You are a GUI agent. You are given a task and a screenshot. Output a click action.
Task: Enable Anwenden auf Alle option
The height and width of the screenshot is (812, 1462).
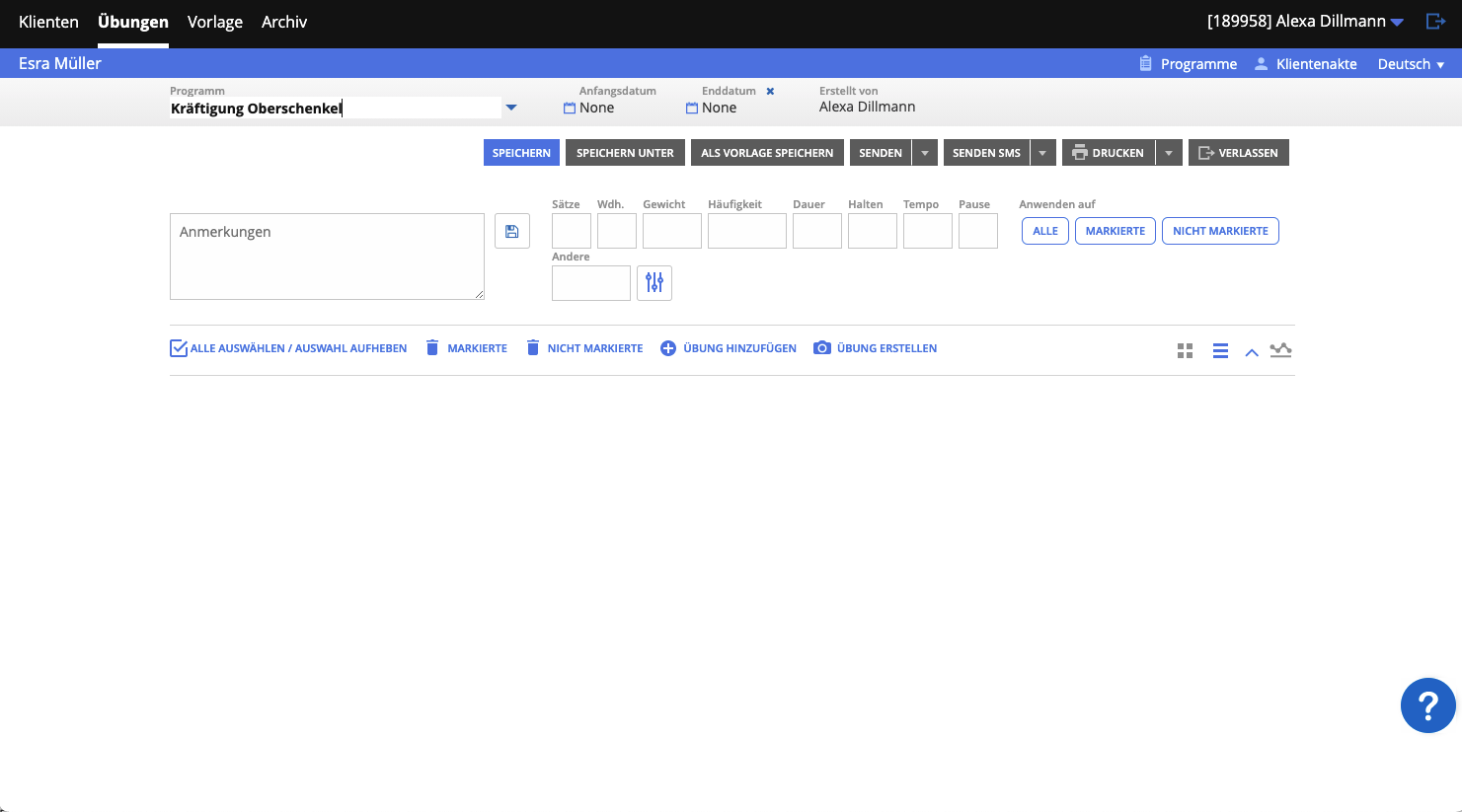coord(1044,230)
